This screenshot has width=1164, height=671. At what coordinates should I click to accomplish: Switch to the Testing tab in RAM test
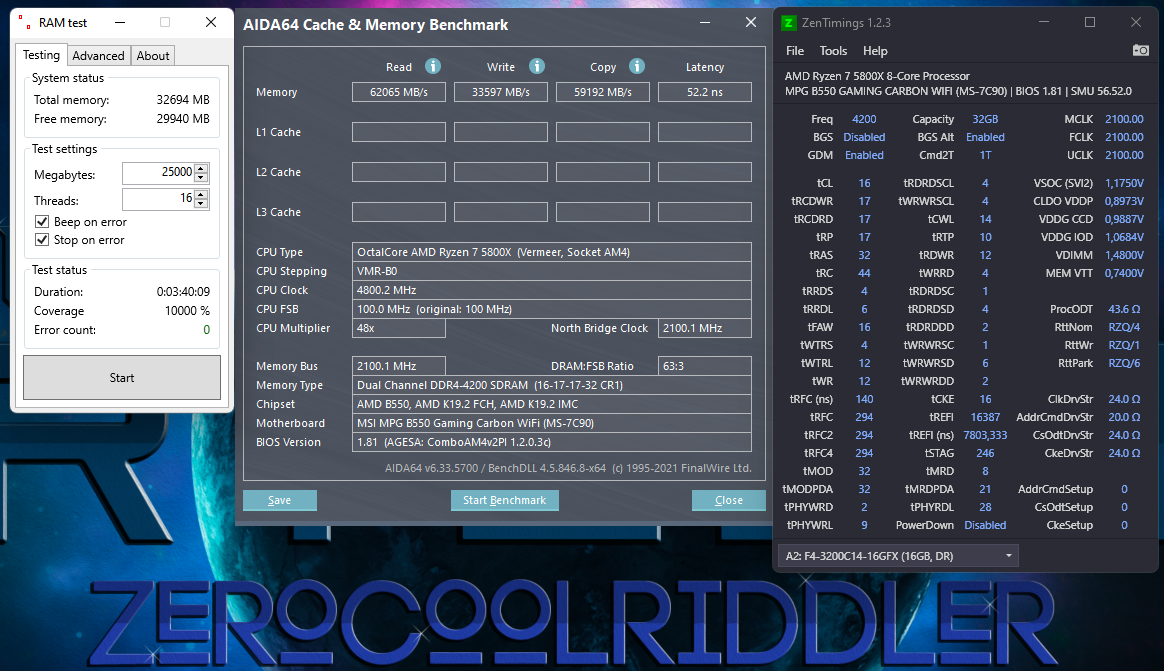tap(42, 55)
